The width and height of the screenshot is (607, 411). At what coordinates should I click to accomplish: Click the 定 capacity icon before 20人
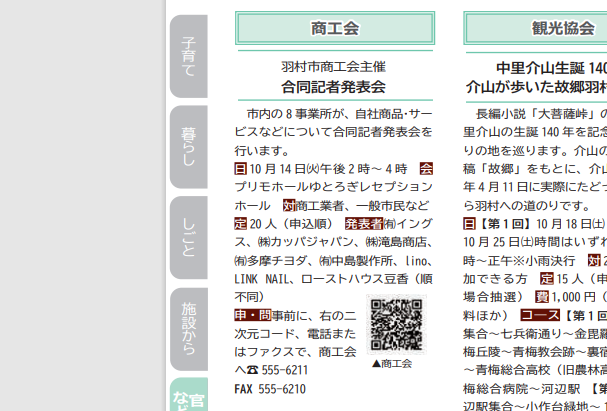coord(240,223)
